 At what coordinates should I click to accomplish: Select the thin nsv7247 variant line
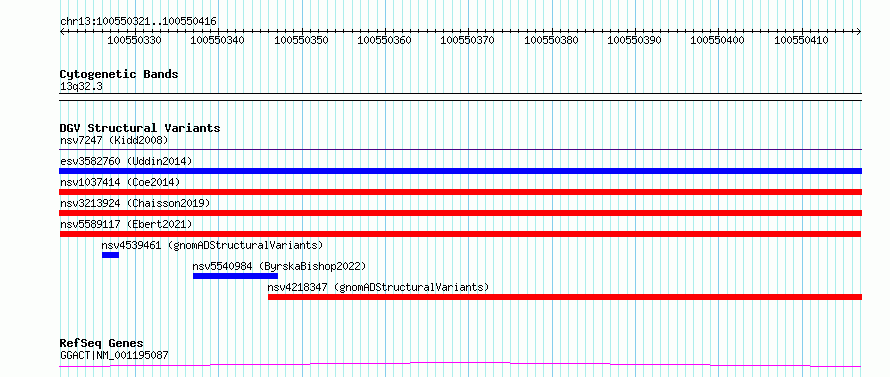pyautogui.click(x=460, y=150)
